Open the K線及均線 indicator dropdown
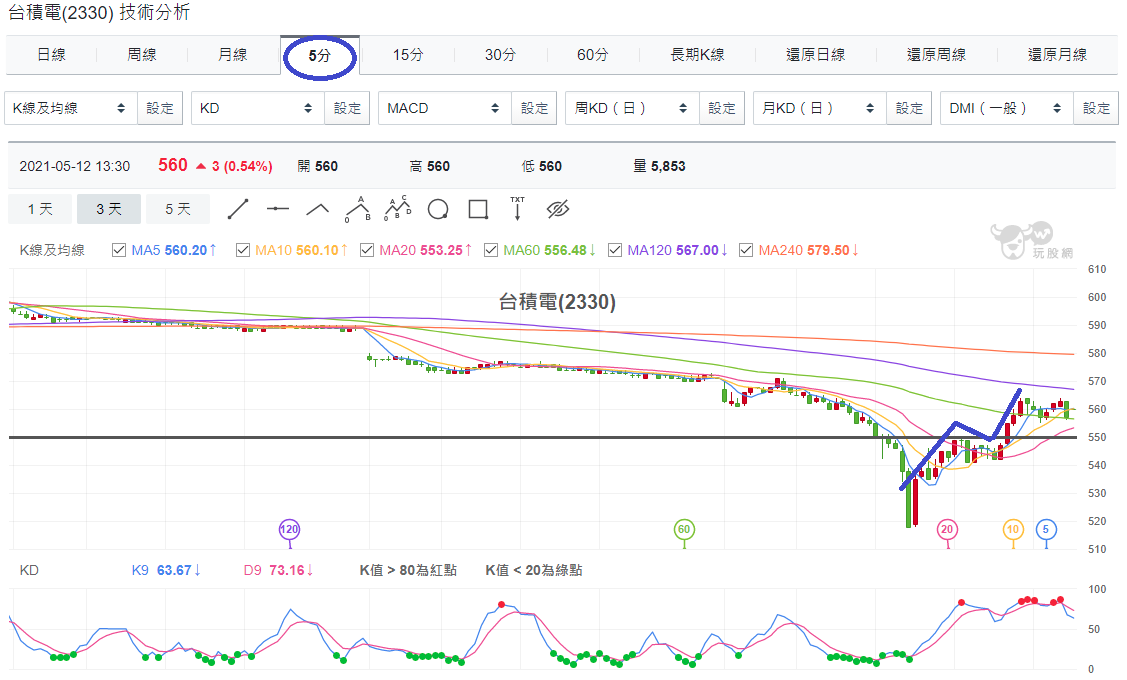 (x=70, y=109)
